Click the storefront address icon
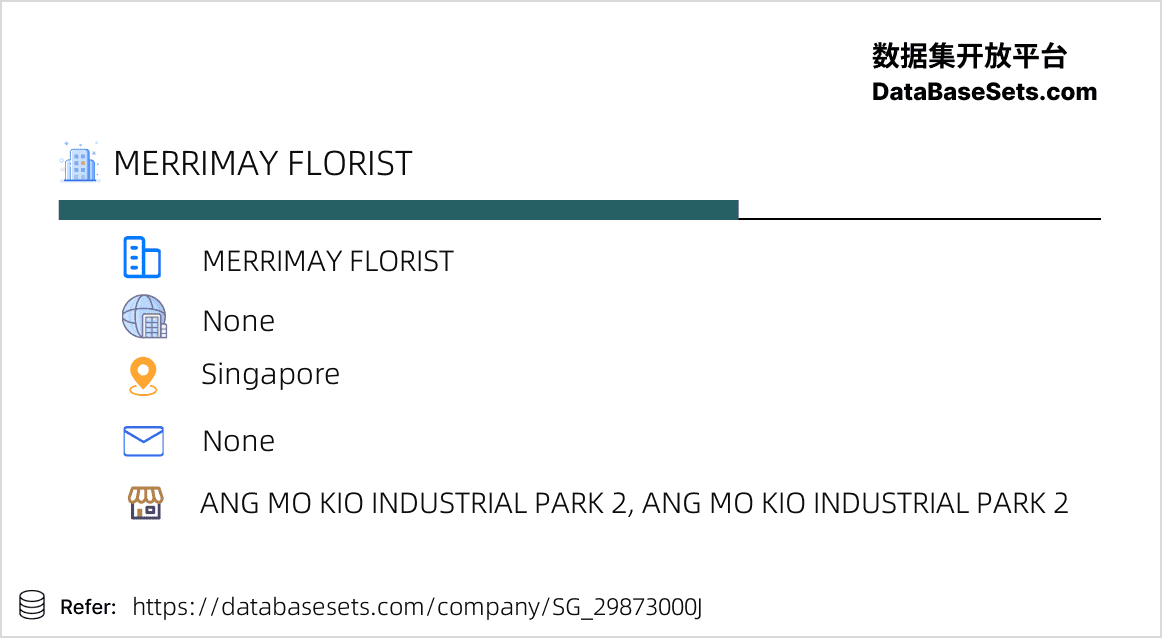 pyautogui.click(x=146, y=502)
